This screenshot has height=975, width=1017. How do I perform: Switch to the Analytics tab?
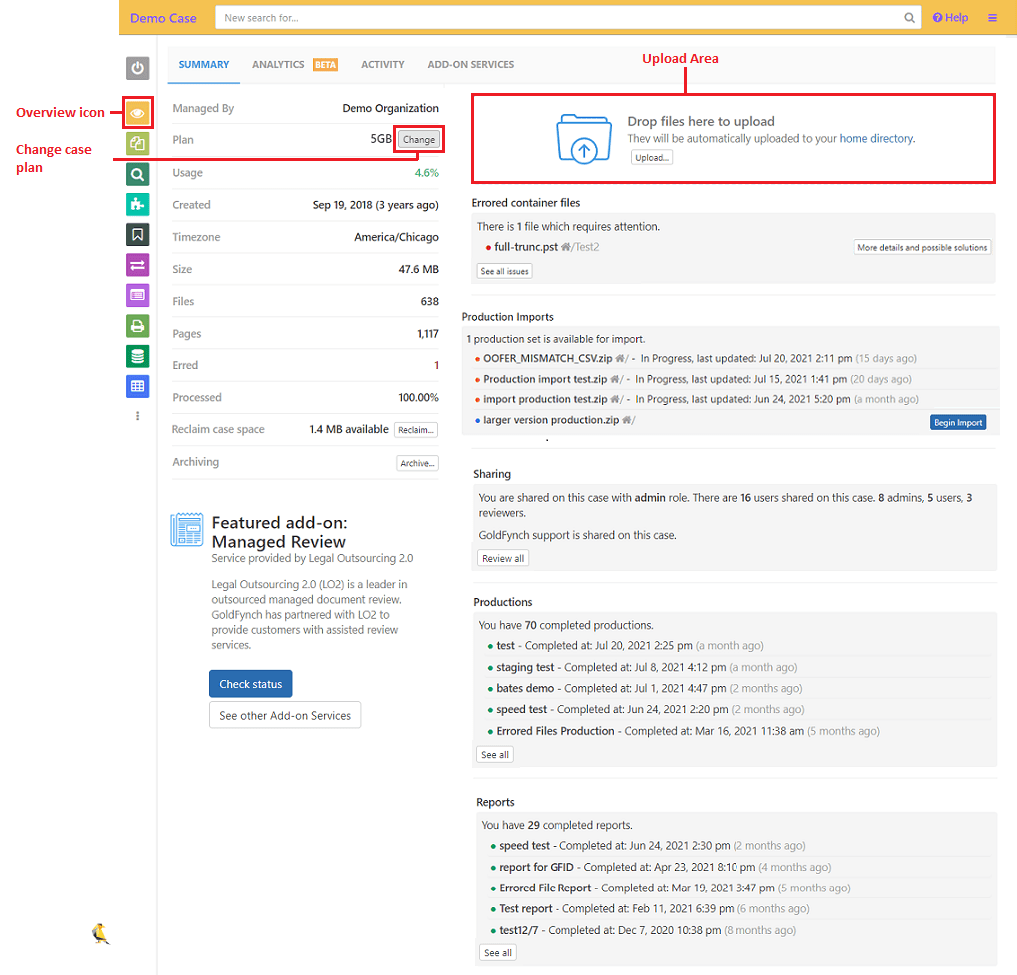coord(278,64)
